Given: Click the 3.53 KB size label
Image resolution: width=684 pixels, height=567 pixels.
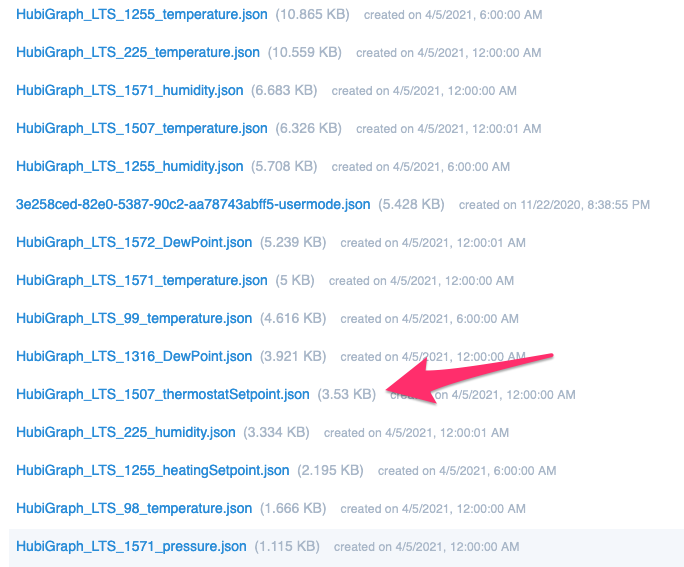Looking at the screenshot, I should coord(347,394).
